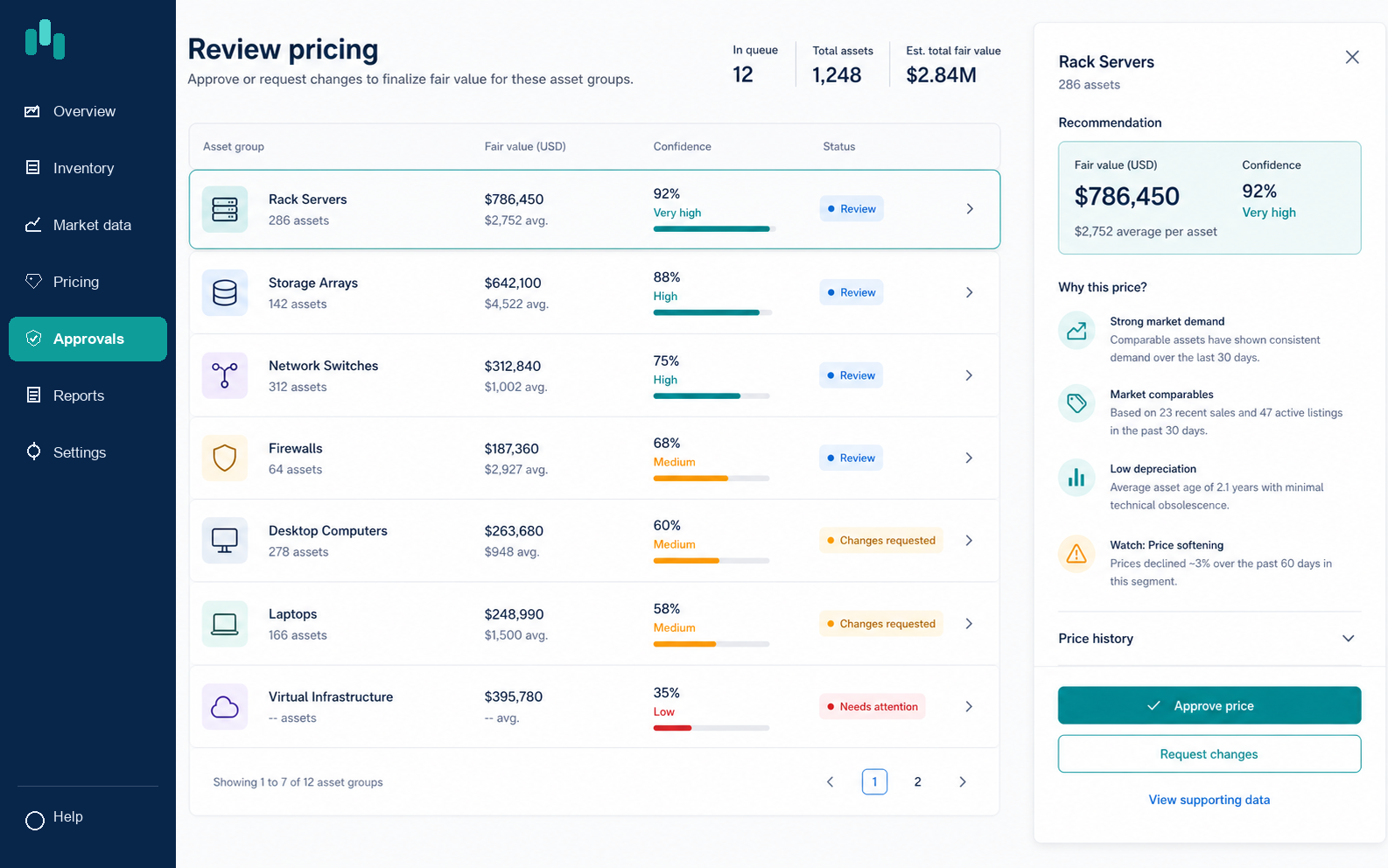
Task: Open Settings from the sidebar
Action: [x=88, y=452]
